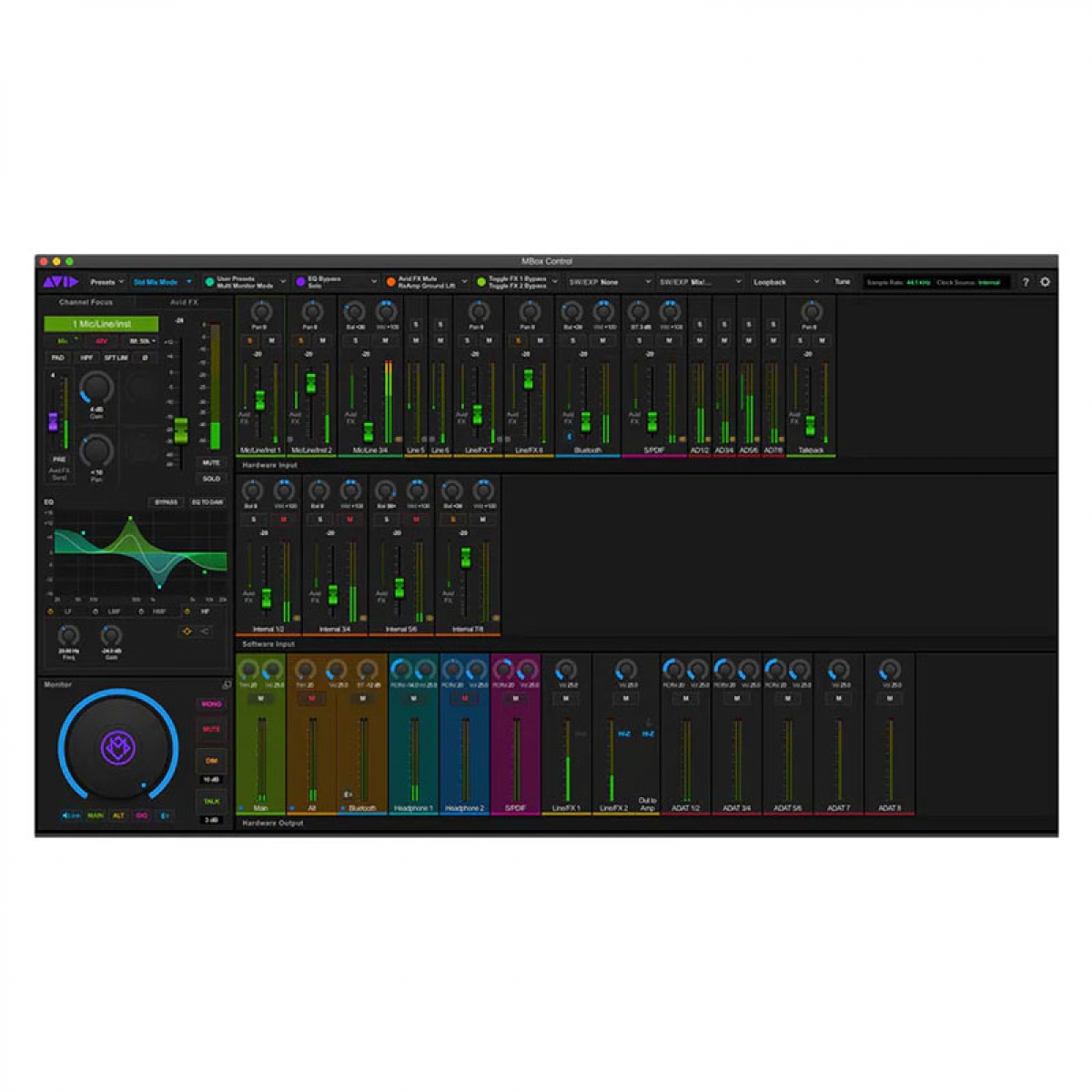1092x1092 pixels.
Task: Expand the Avid FX Mute dropdown
Action: point(463,282)
